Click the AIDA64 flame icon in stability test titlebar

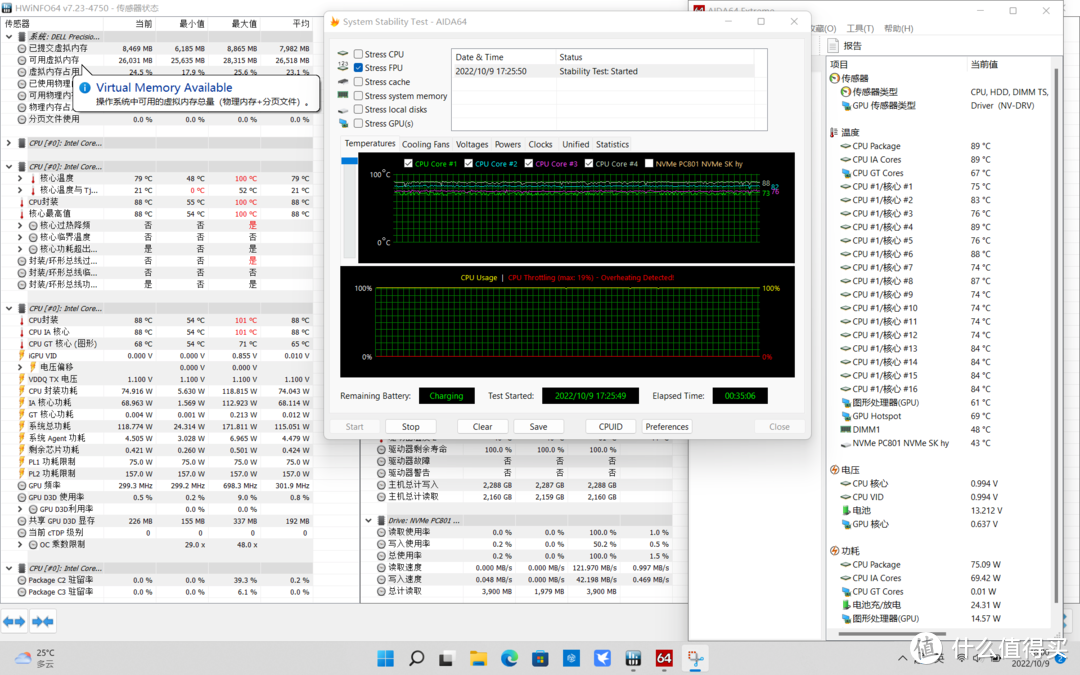[x=335, y=21]
